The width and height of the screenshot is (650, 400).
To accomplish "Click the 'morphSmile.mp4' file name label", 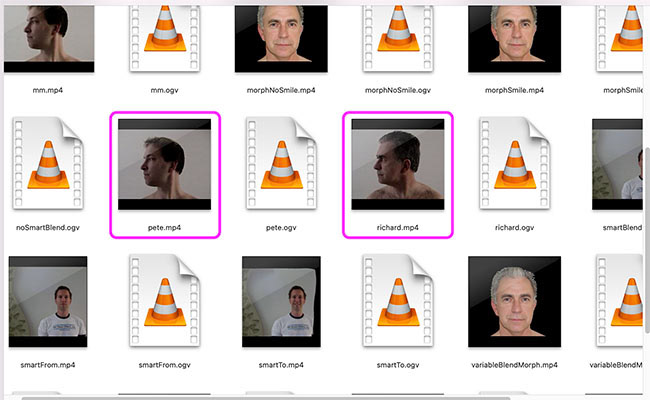I will pos(514,90).
